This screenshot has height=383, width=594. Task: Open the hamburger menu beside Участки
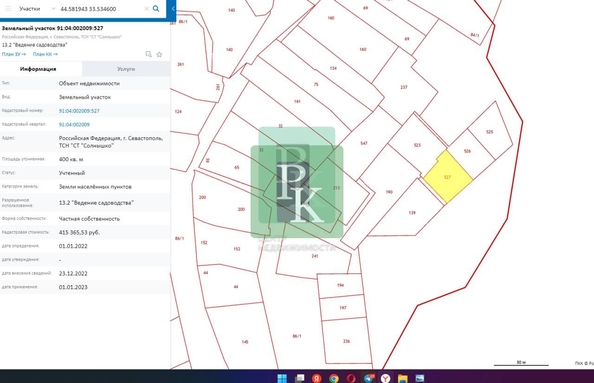pos(8,9)
